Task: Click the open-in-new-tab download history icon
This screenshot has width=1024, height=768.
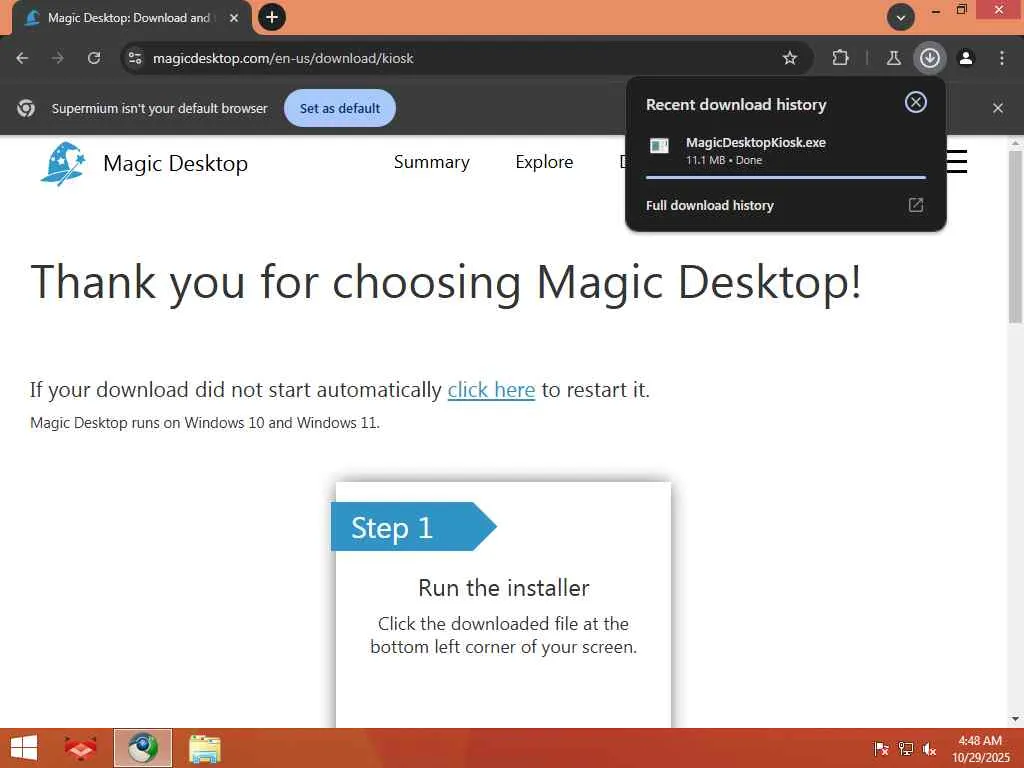Action: [916, 205]
